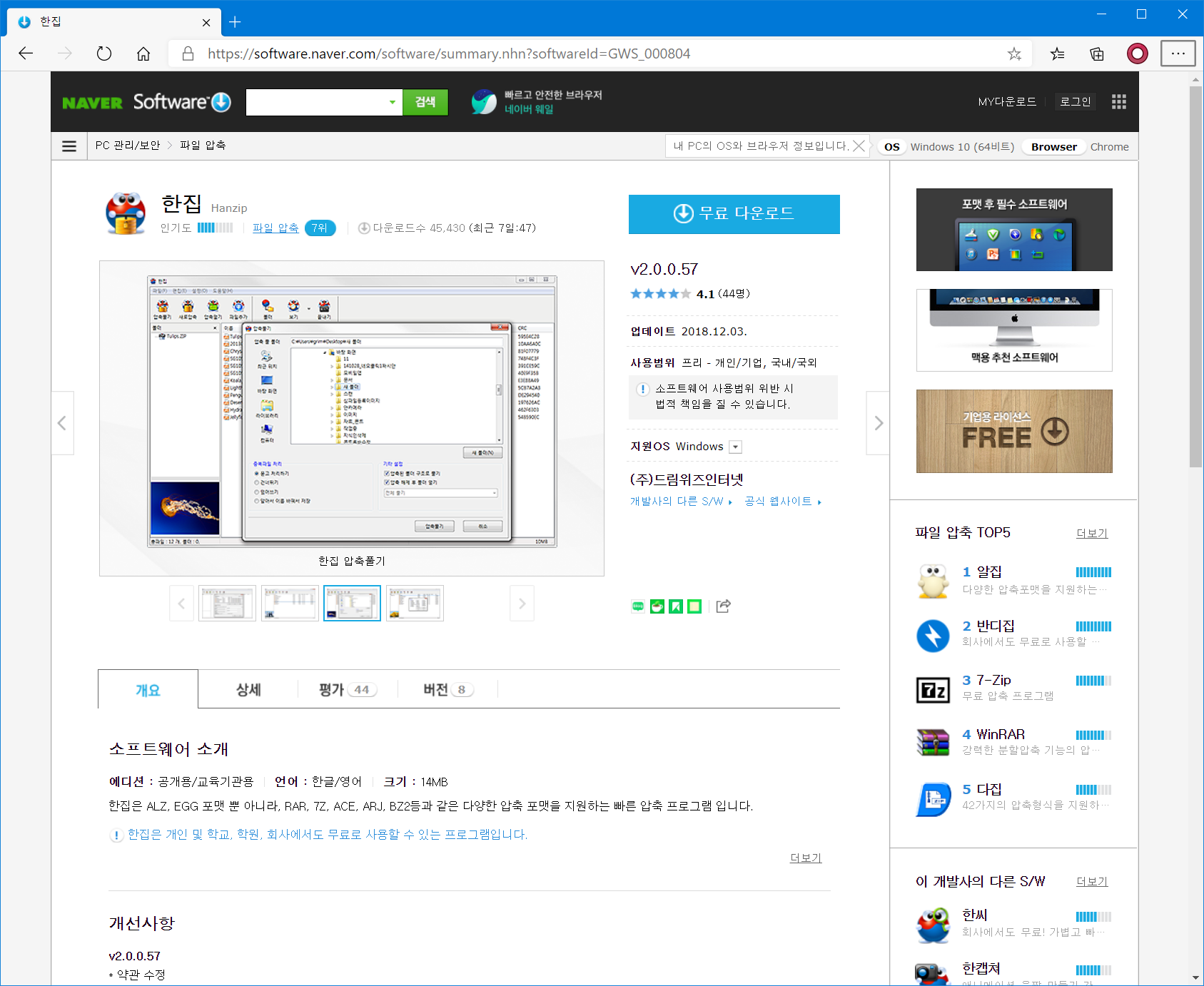Open 다집 icon in TOP5

[x=933, y=799]
